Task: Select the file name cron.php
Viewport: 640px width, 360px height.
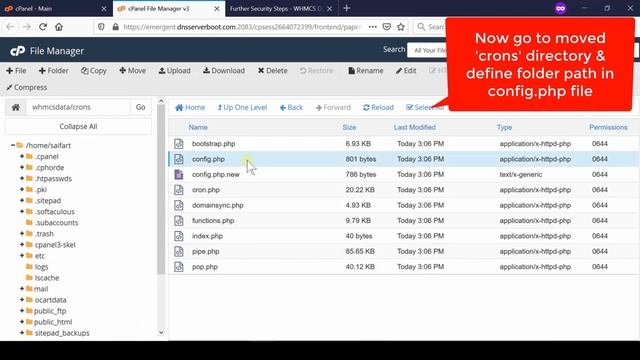Action: coord(206,190)
